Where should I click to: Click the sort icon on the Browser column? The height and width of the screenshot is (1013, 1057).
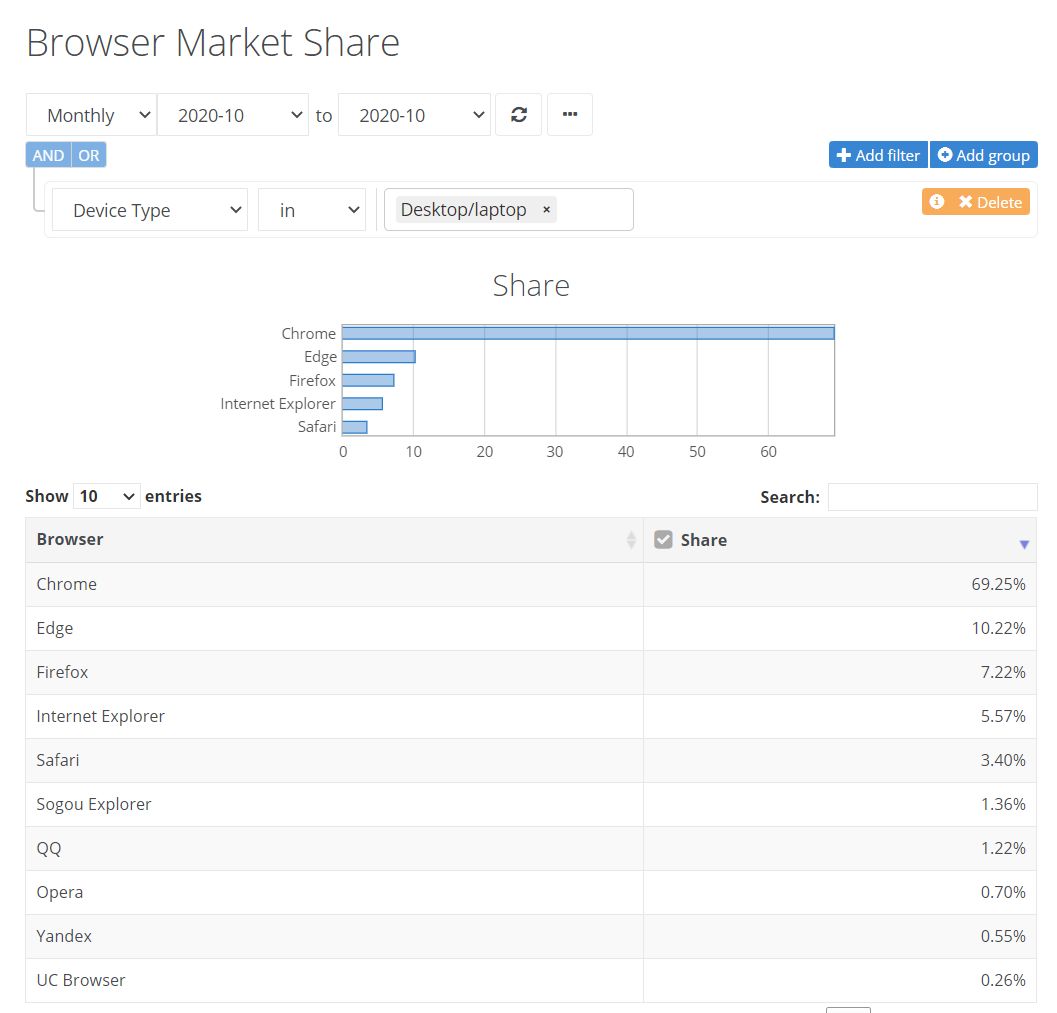(630, 539)
